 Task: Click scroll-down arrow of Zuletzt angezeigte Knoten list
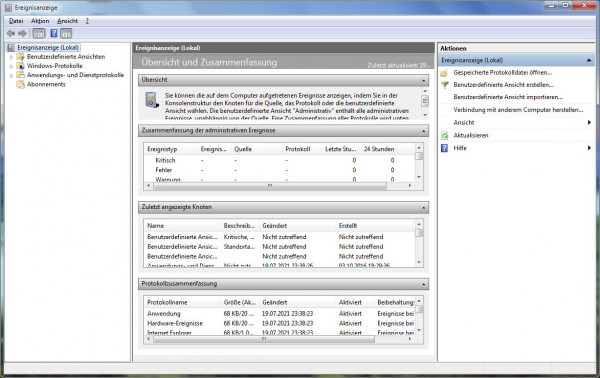[419, 262]
